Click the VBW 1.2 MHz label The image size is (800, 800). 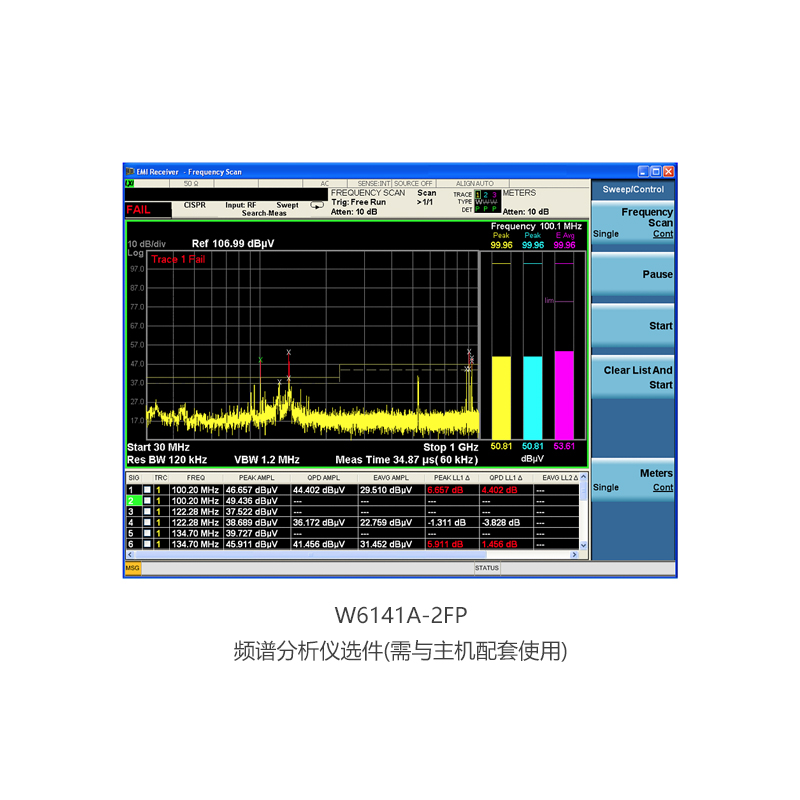click(x=267, y=460)
